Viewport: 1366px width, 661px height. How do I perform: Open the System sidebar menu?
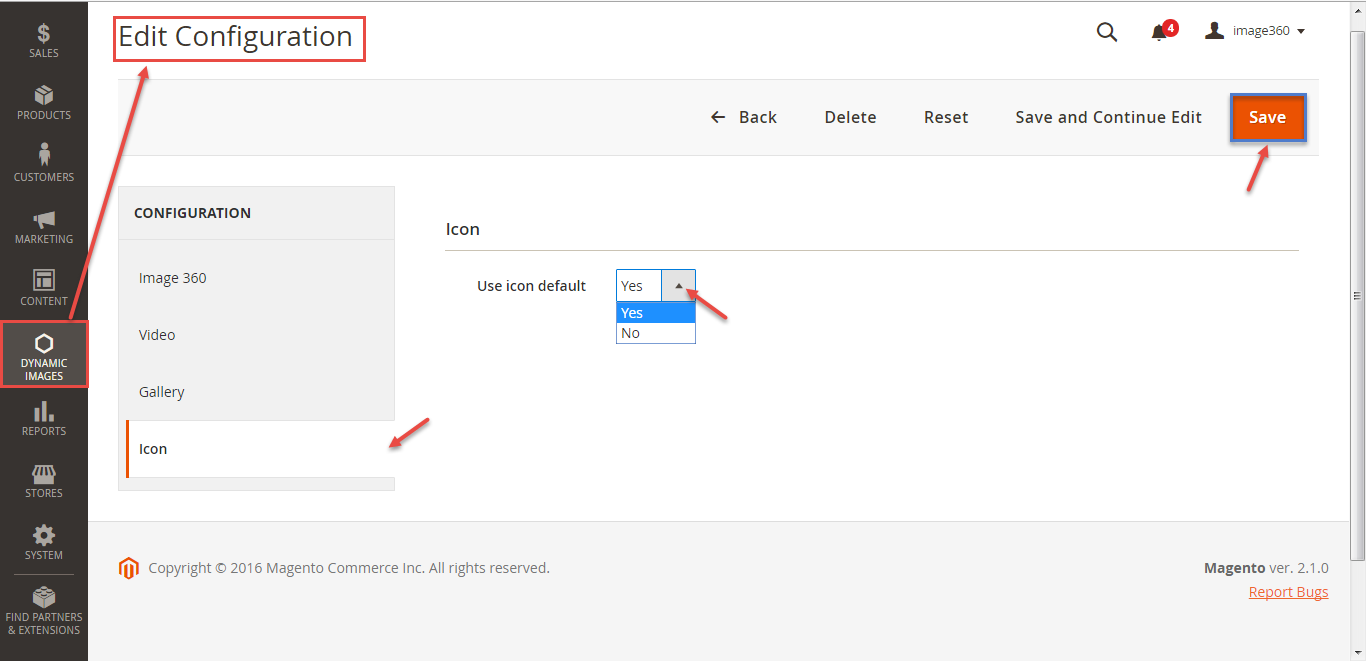(x=44, y=543)
